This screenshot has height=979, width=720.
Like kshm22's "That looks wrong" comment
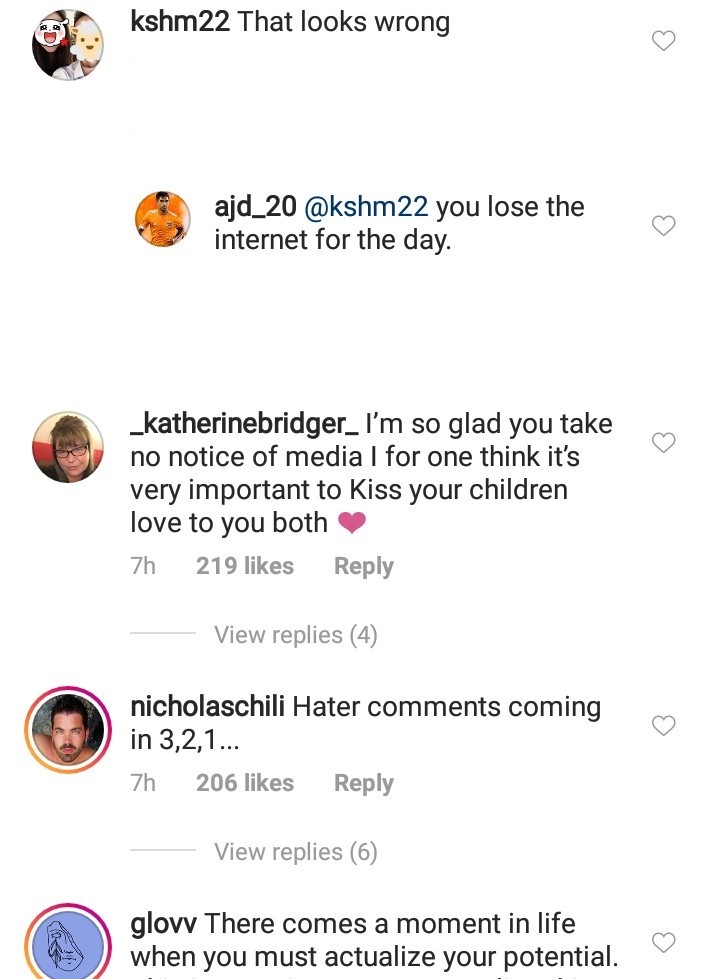pos(663,41)
